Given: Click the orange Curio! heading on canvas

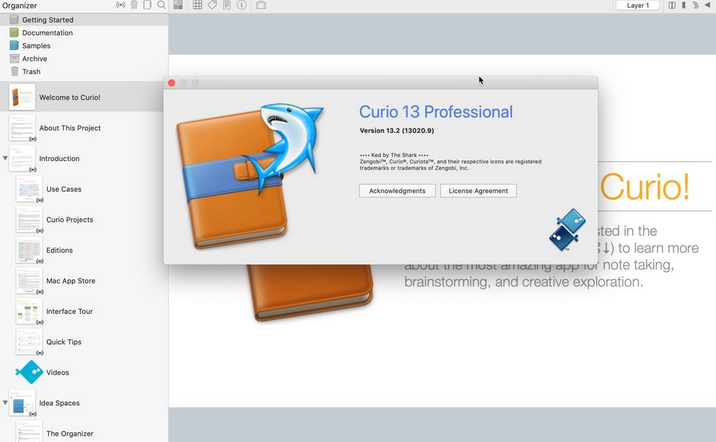Looking at the screenshot, I should [644, 187].
